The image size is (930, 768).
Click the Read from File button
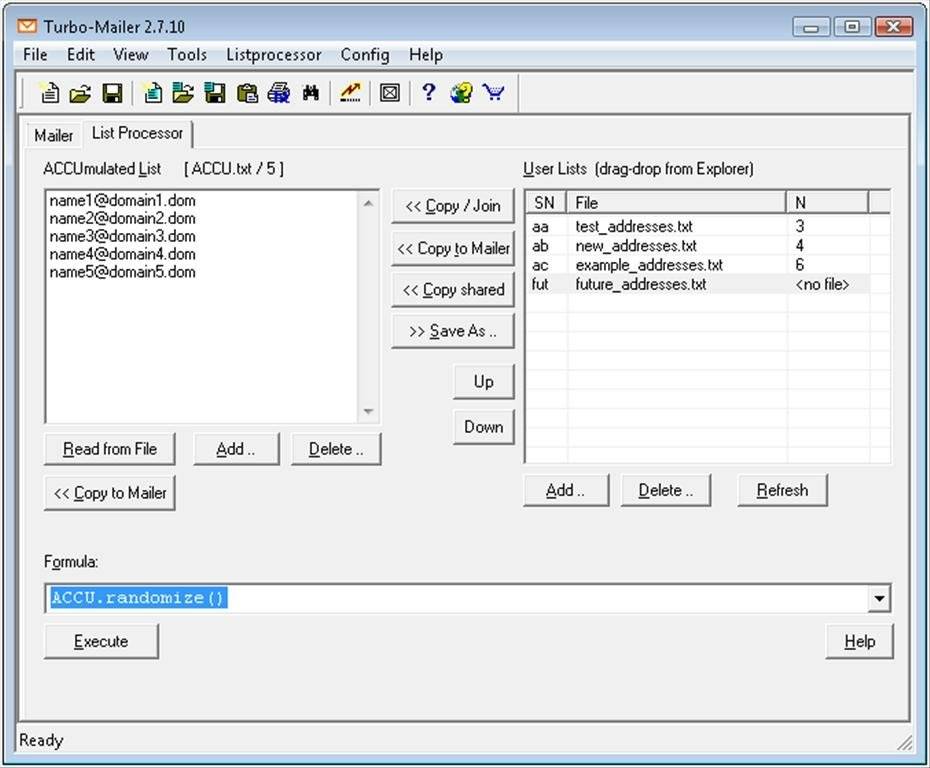point(110,449)
